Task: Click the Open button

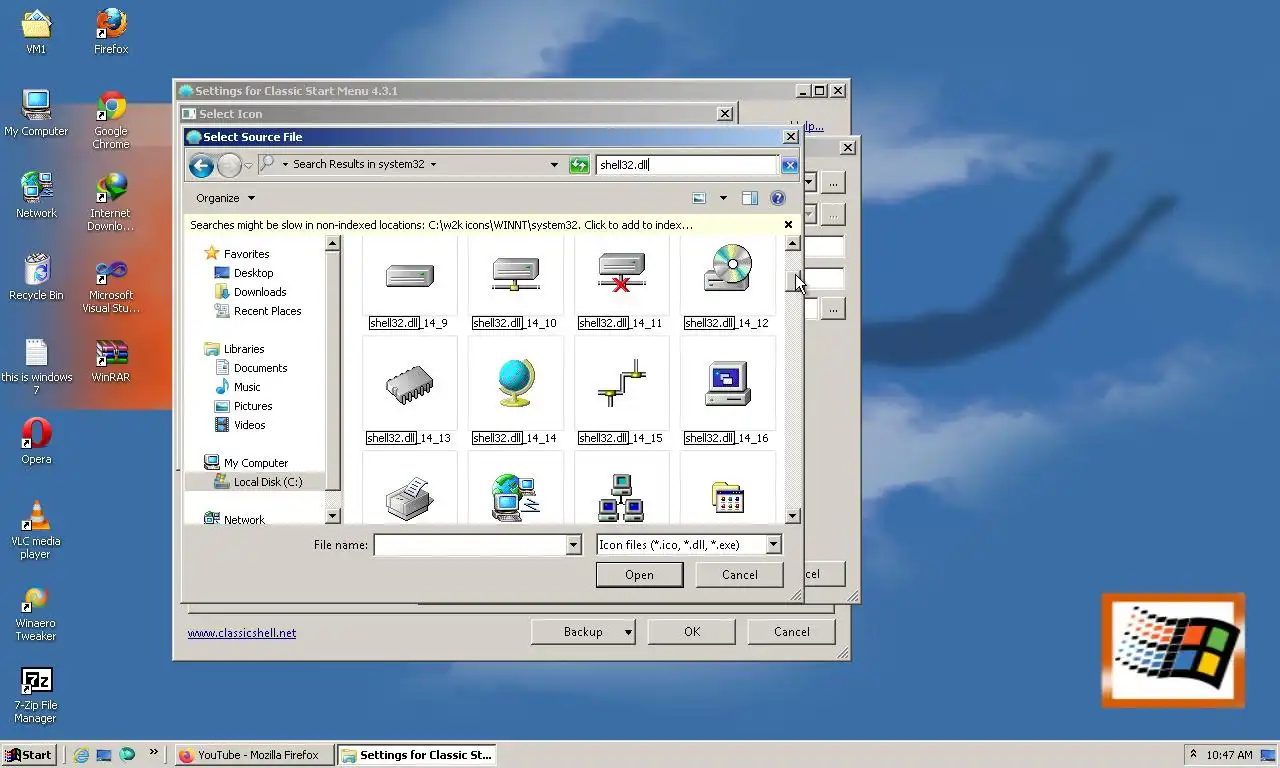Action: pos(639,575)
